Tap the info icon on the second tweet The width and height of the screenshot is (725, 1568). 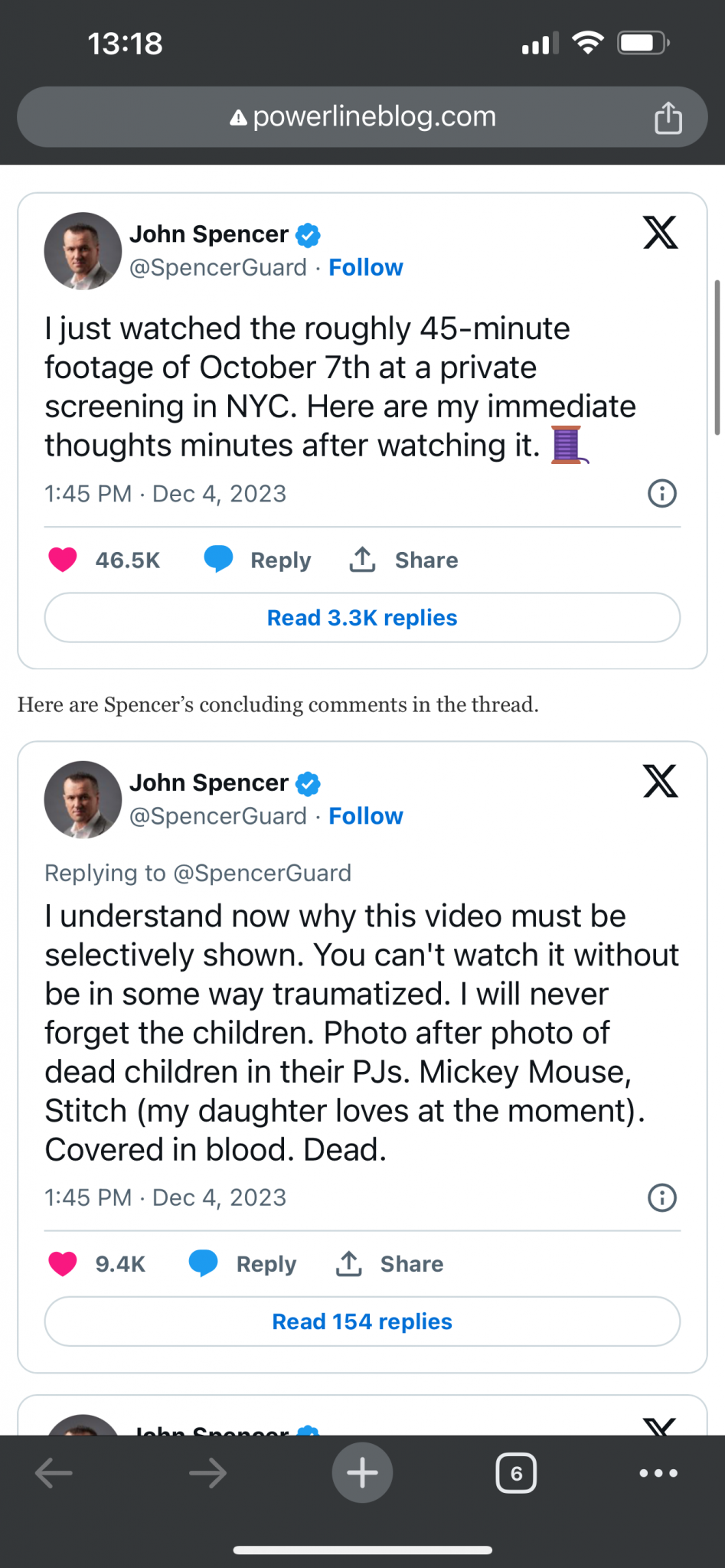click(662, 1197)
